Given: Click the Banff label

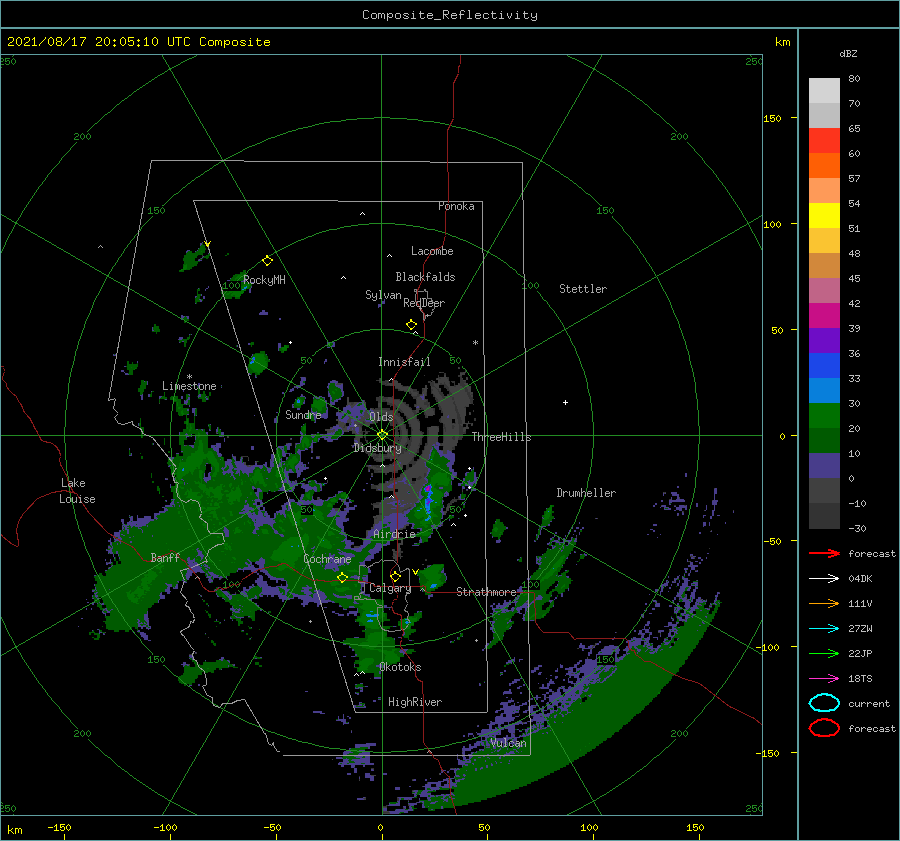Looking at the screenshot, I should (x=165, y=557).
